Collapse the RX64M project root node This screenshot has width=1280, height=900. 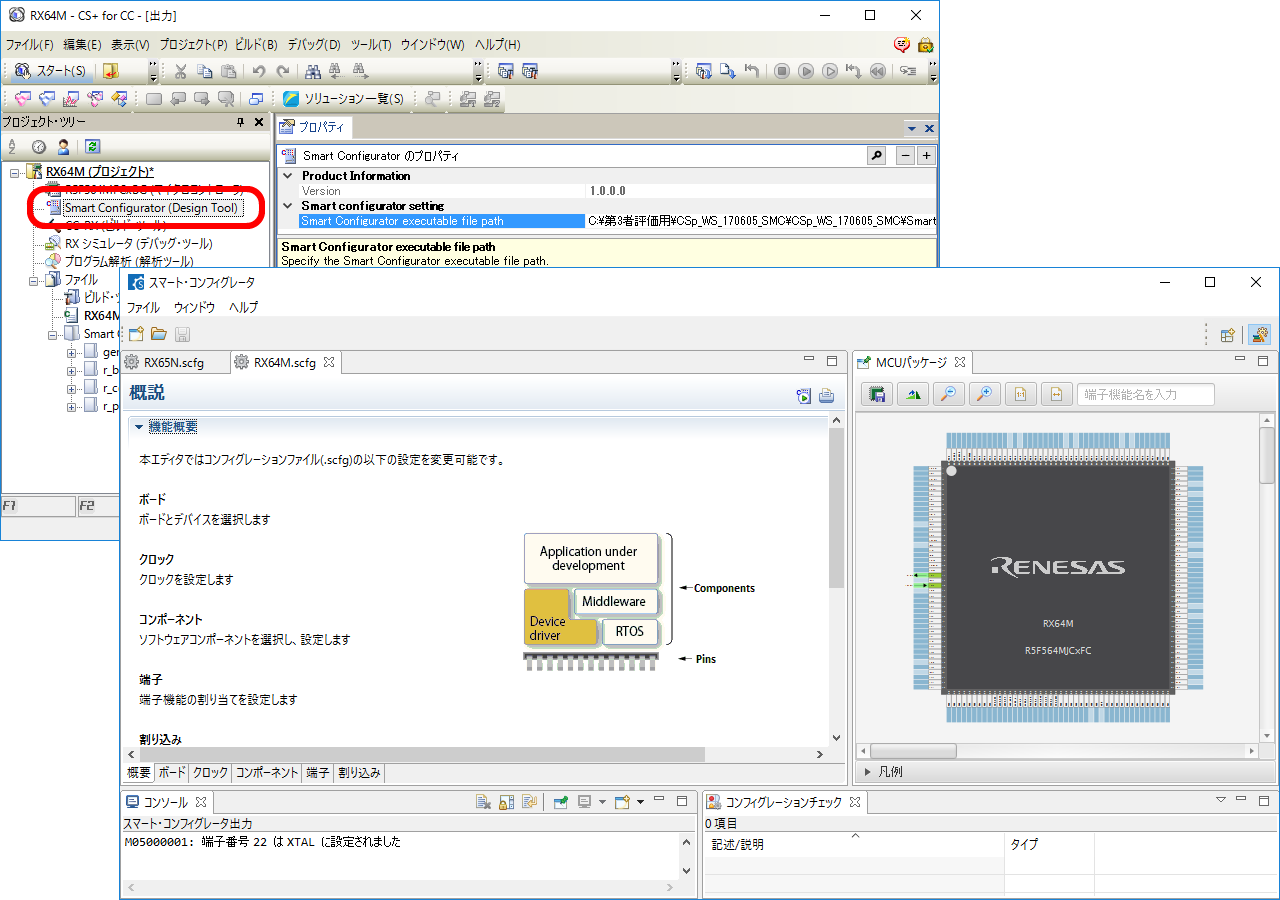pos(15,172)
